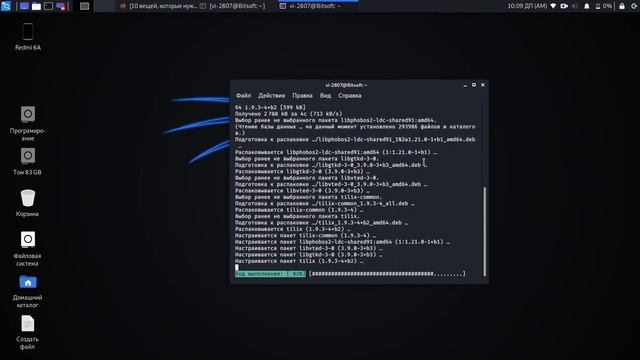Viewport: 640px width, 360px height.
Task: Switch to the active vi-2807@Bitsoft taskbar window
Action: tap(318, 6)
